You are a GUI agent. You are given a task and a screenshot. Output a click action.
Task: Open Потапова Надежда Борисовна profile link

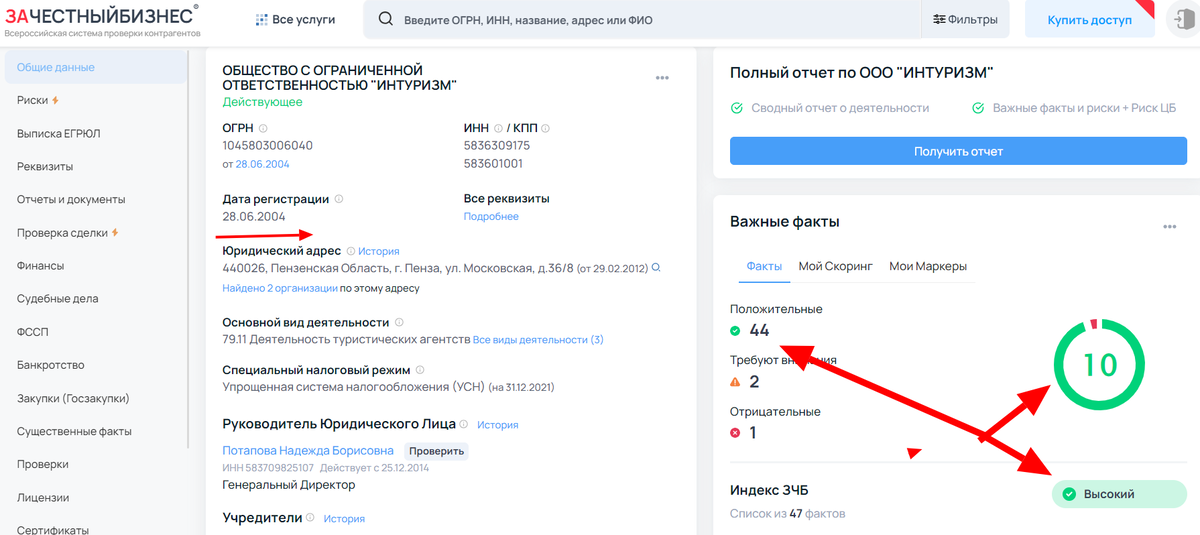pos(308,451)
